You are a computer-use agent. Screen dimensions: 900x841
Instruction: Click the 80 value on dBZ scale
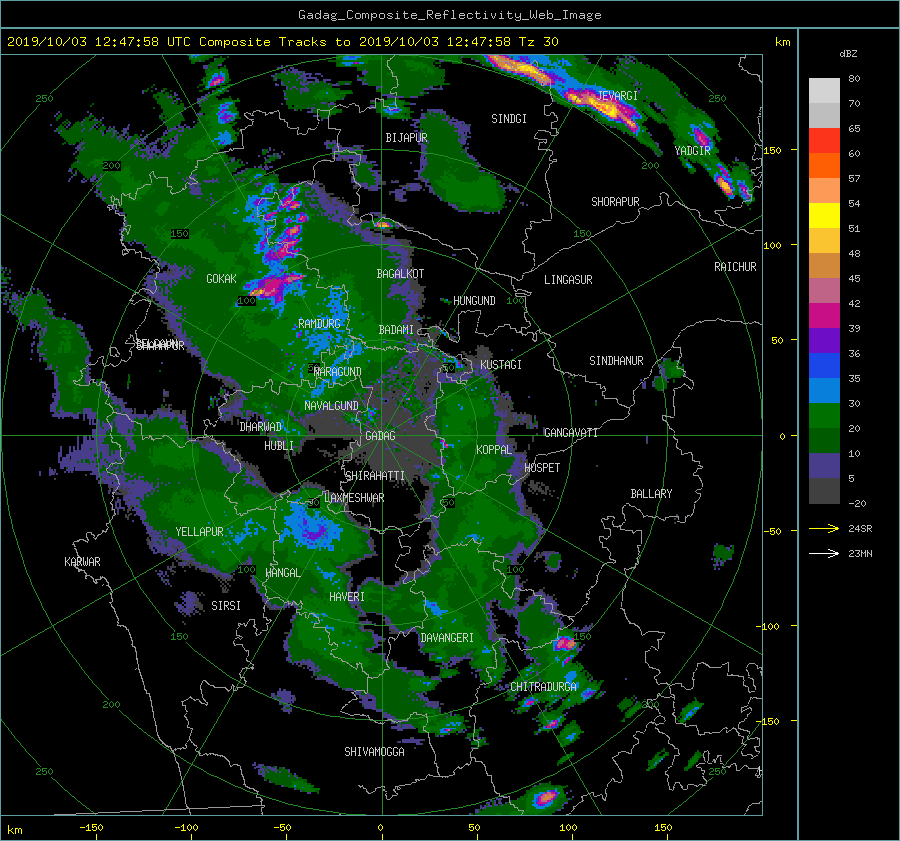coord(854,79)
